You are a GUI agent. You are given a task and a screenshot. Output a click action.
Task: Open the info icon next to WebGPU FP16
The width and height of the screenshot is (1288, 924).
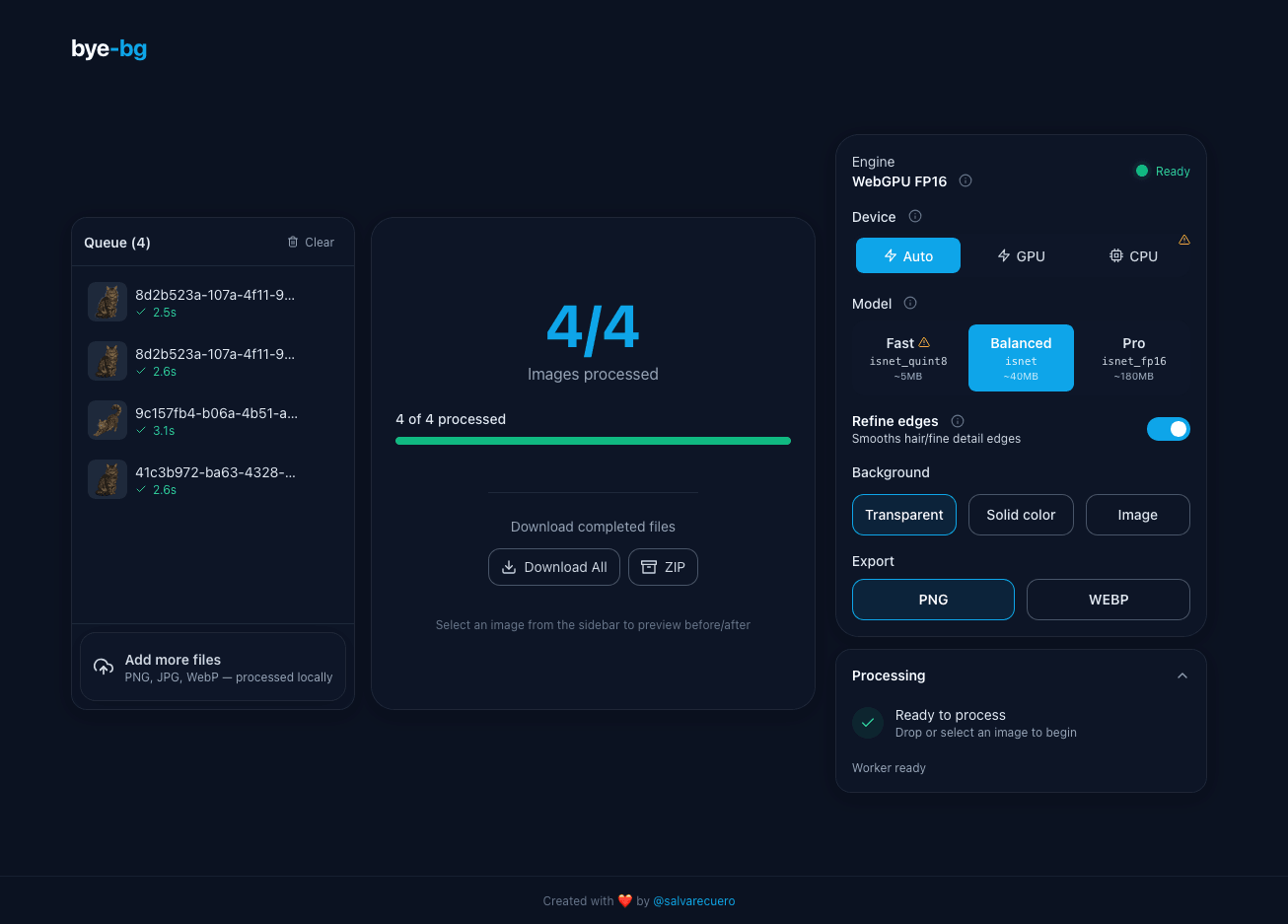tap(966, 180)
